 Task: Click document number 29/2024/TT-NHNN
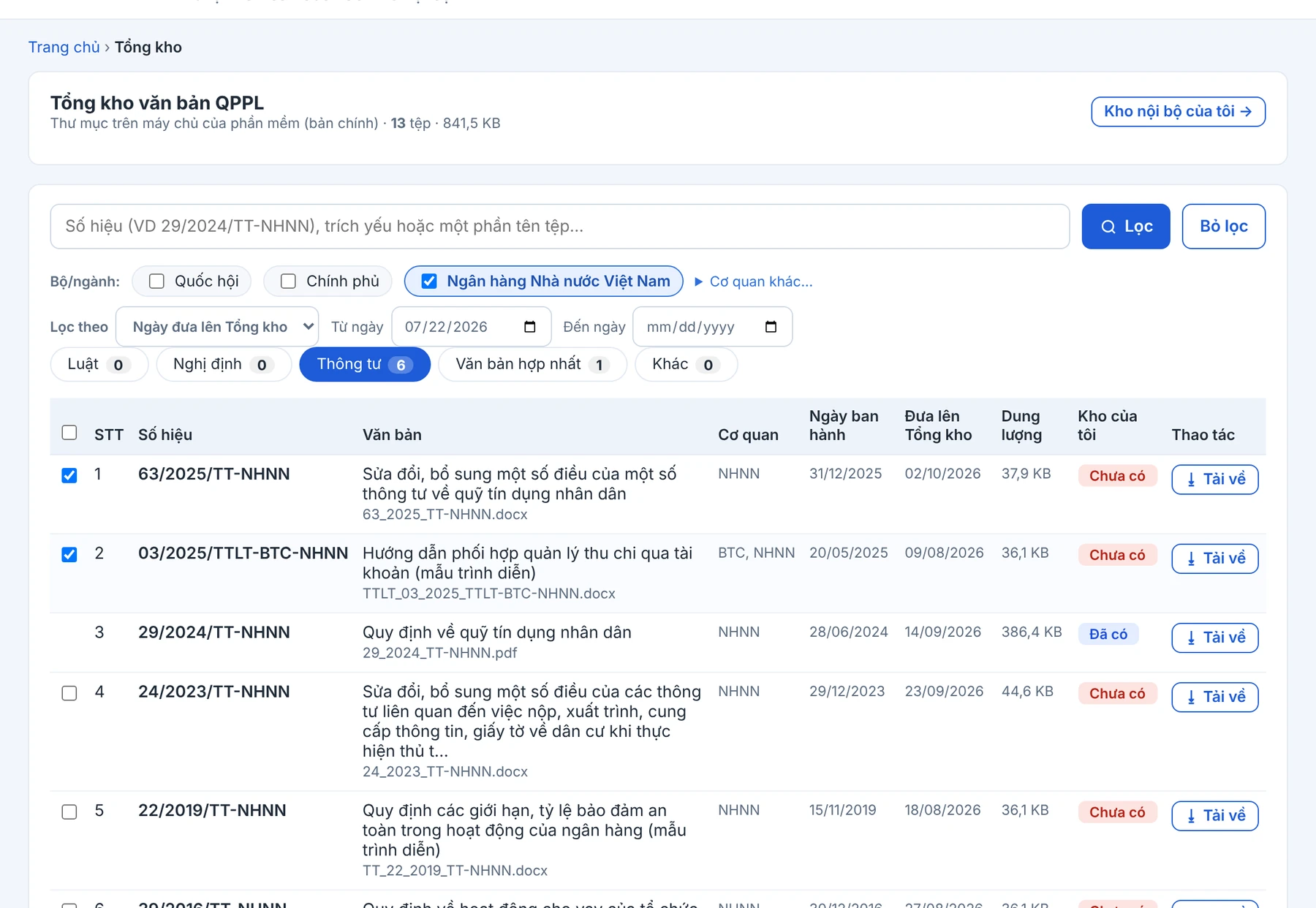click(x=214, y=632)
